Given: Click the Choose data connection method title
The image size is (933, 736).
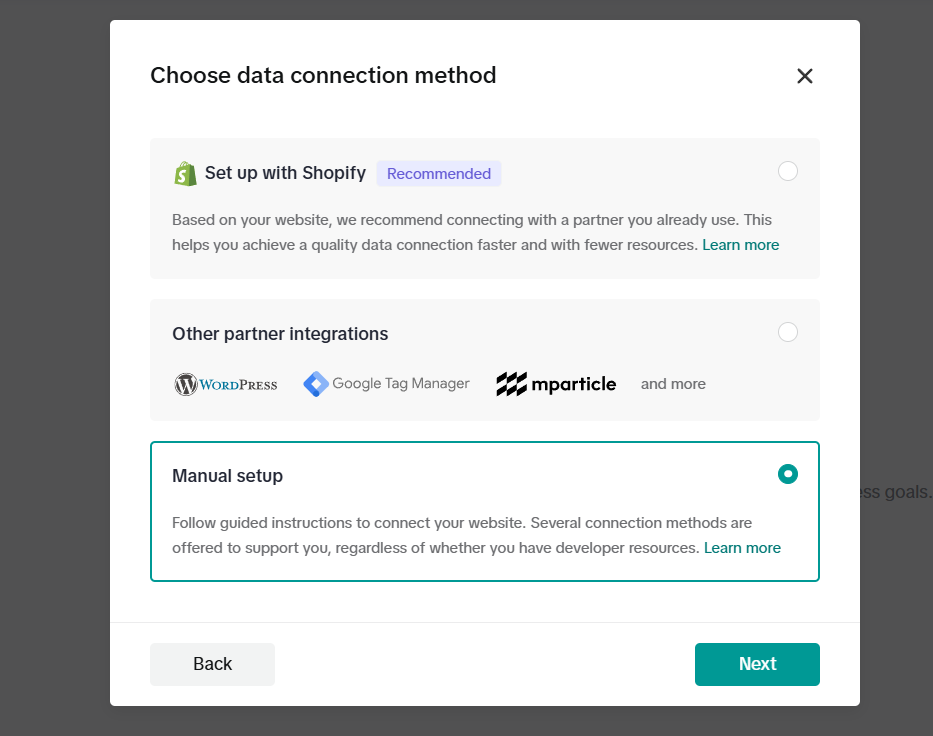Looking at the screenshot, I should tap(323, 75).
